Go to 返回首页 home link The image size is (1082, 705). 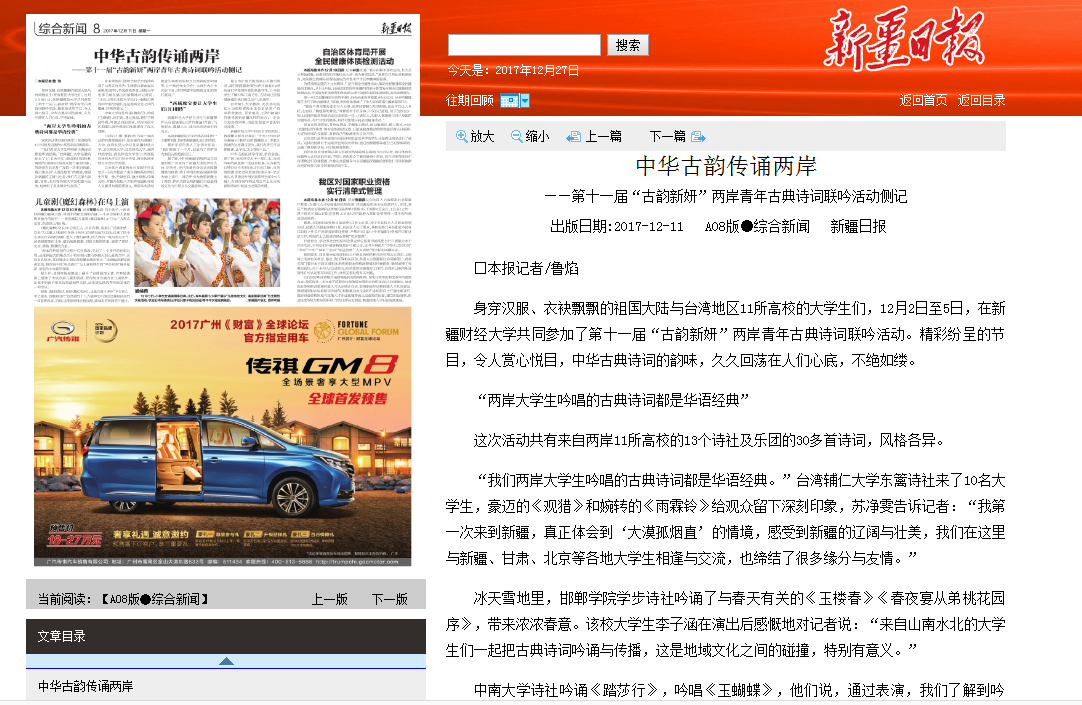point(923,100)
